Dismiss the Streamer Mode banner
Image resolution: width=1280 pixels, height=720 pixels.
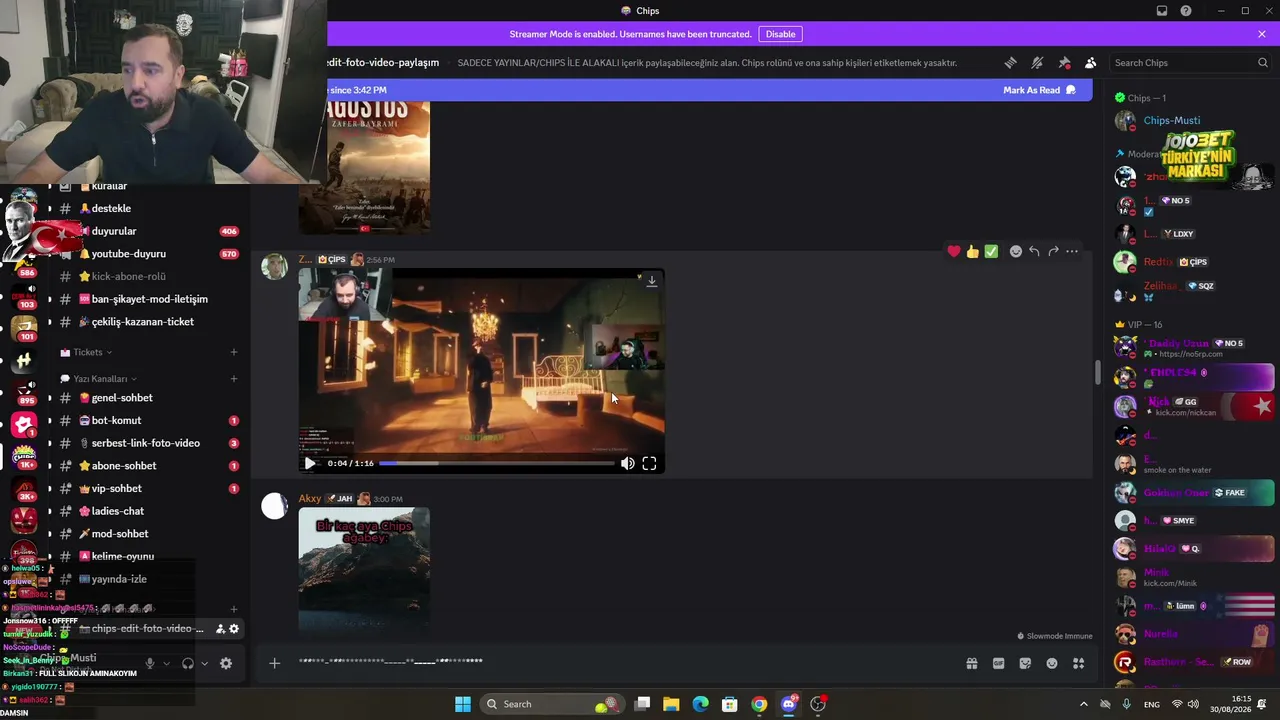point(1262,34)
